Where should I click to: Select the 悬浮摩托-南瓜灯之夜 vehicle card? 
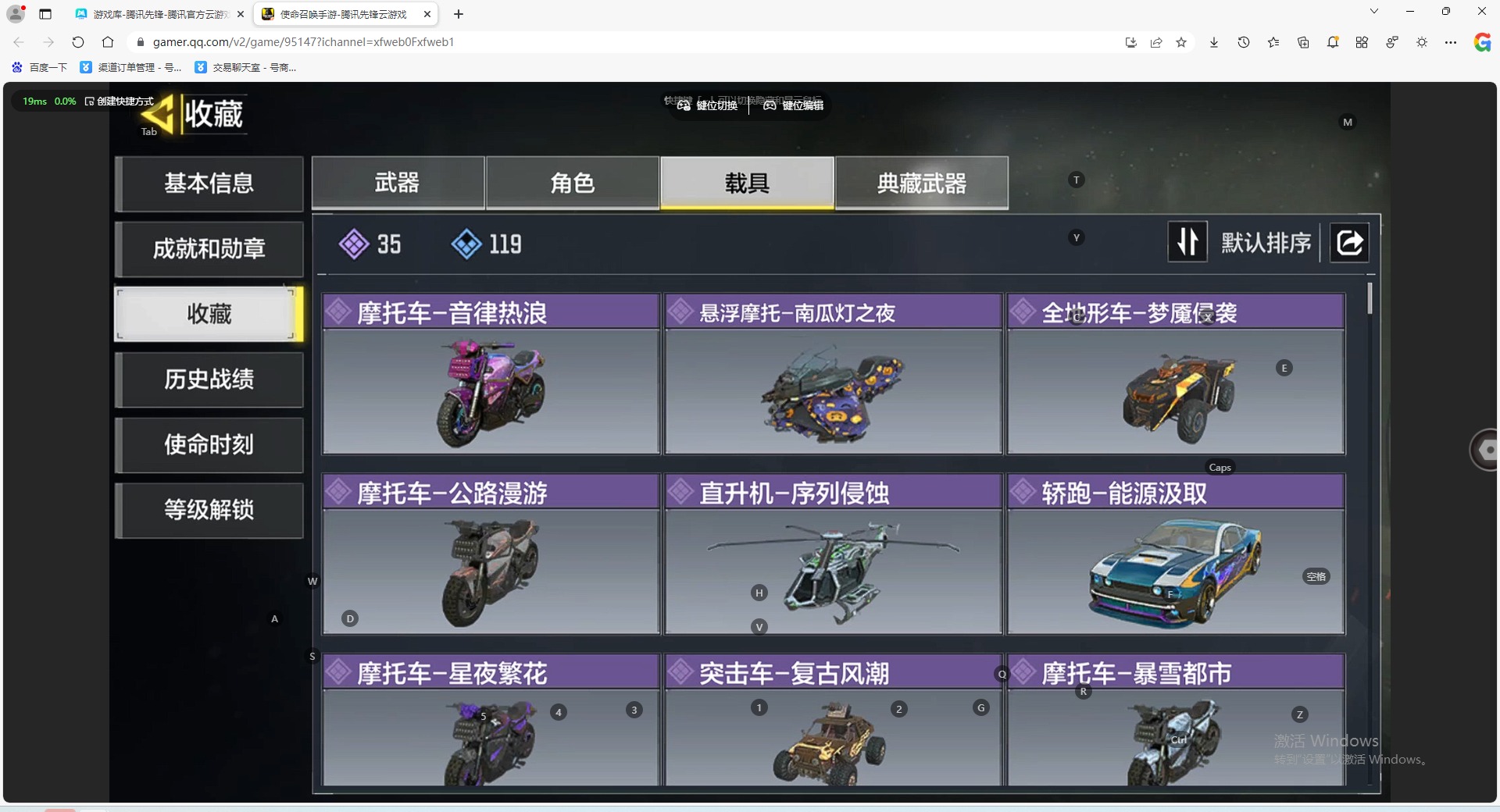834,374
